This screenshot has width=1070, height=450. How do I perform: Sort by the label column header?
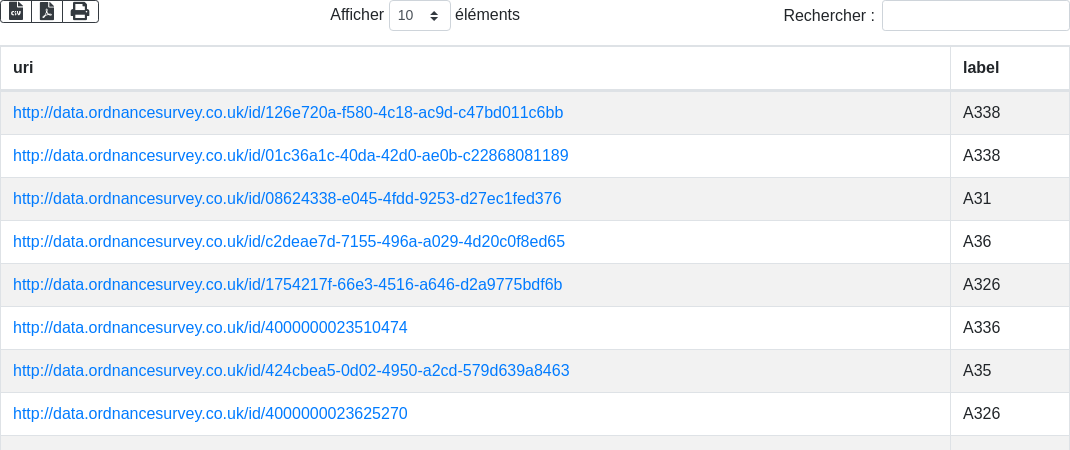(1009, 68)
